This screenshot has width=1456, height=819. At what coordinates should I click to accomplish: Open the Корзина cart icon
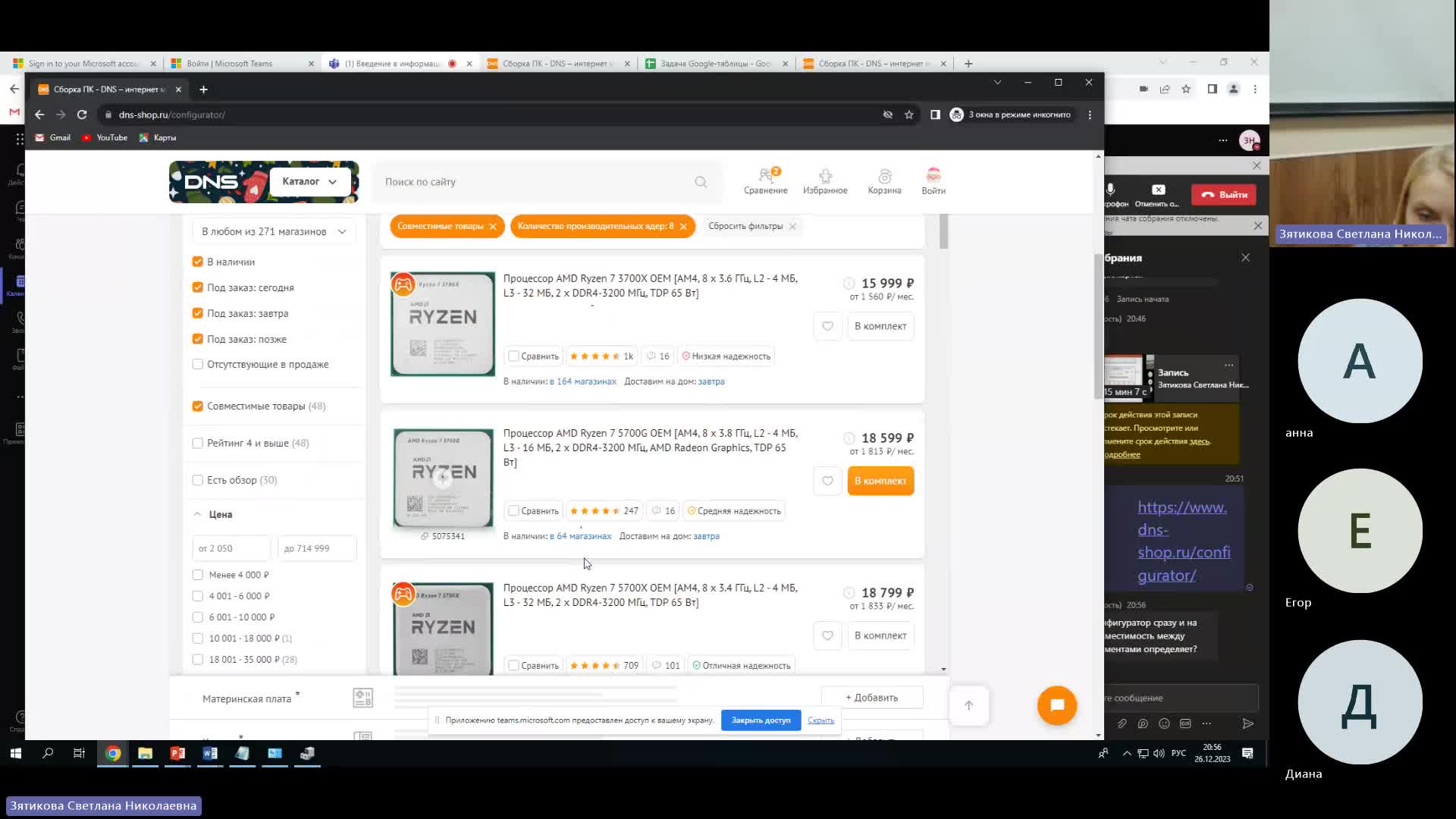884,181
